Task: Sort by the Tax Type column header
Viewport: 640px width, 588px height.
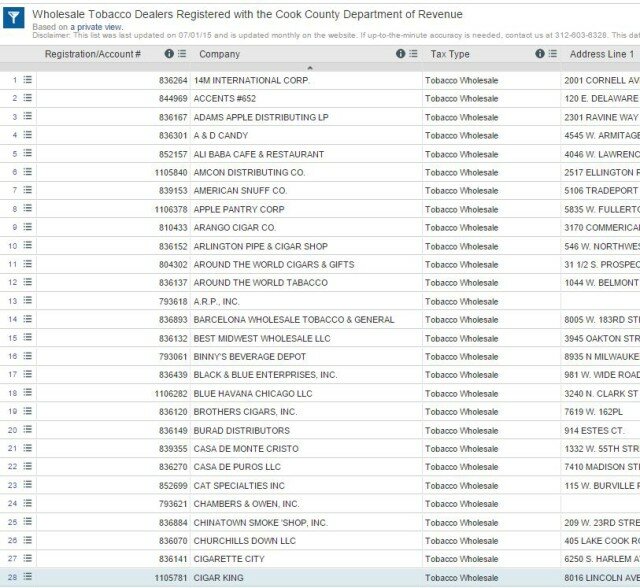Action: coord(450,54)
